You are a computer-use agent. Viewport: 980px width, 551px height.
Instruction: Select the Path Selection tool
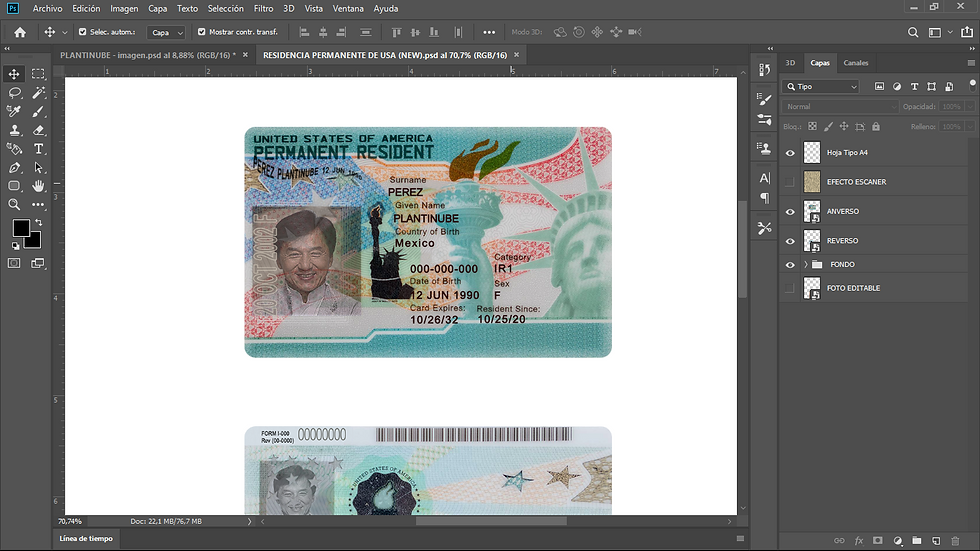pos(38,167)
